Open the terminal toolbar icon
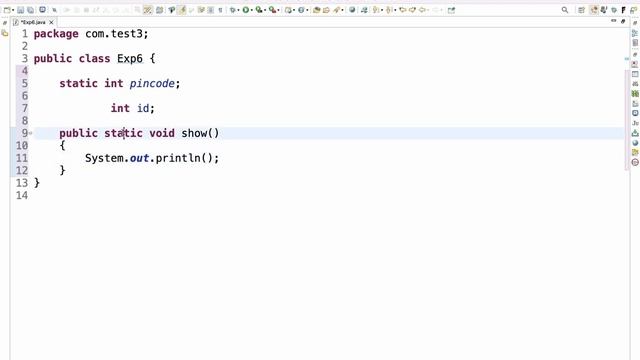Screen dimensions: 640x360 tap(42, 10)
